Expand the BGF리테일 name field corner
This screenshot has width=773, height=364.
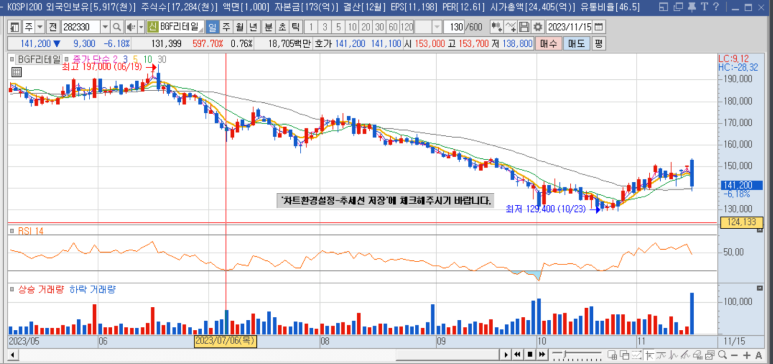tap(201, 31)
